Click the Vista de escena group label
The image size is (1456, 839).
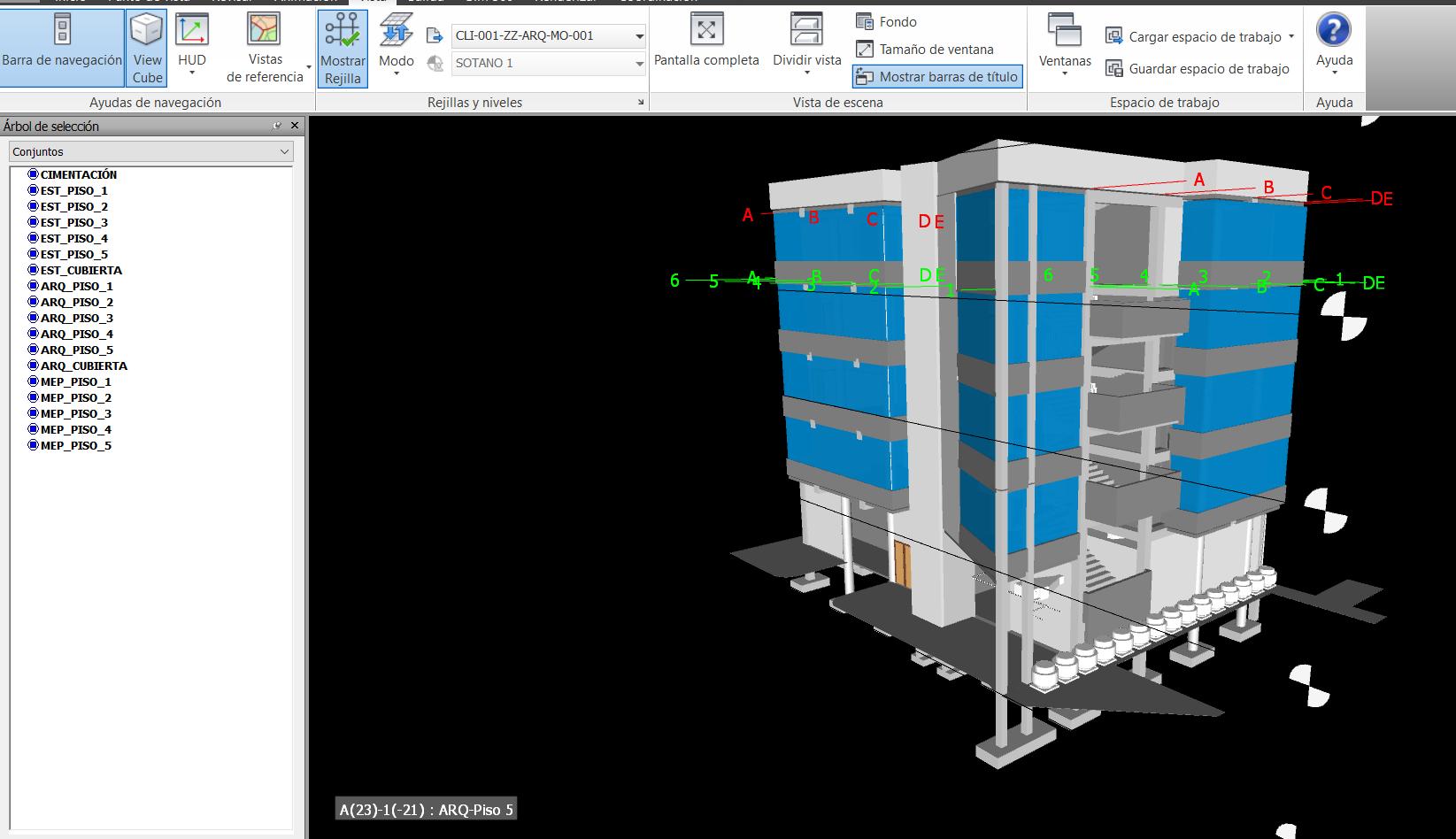(838, 103)
